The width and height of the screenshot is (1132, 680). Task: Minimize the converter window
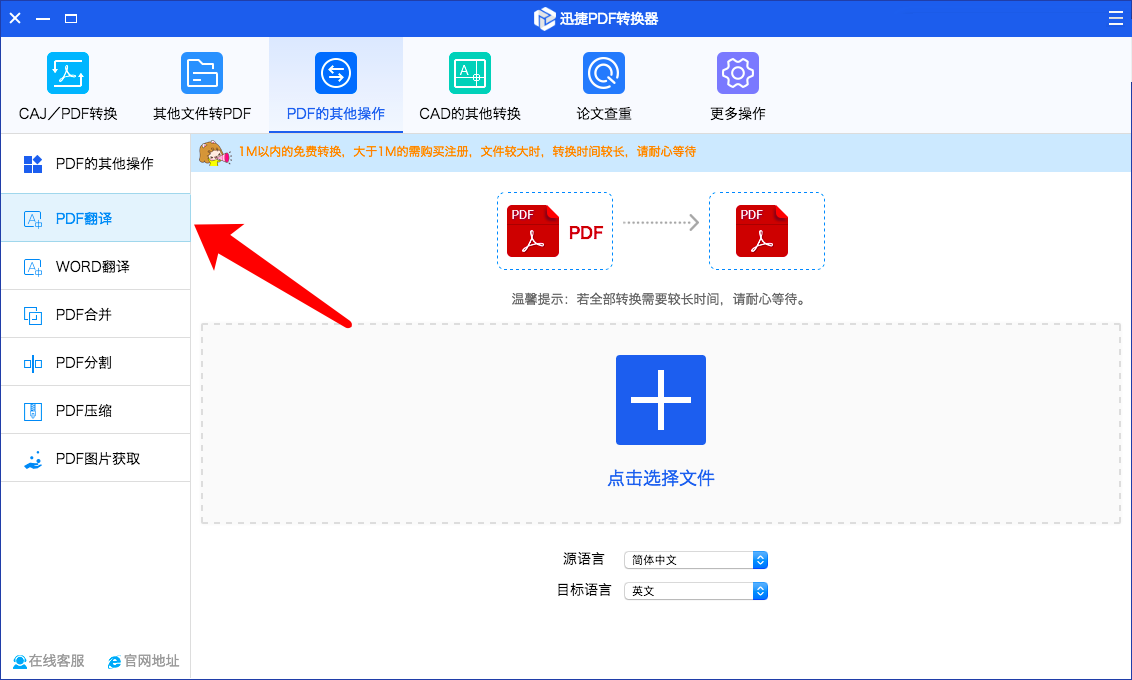point(43,18)
